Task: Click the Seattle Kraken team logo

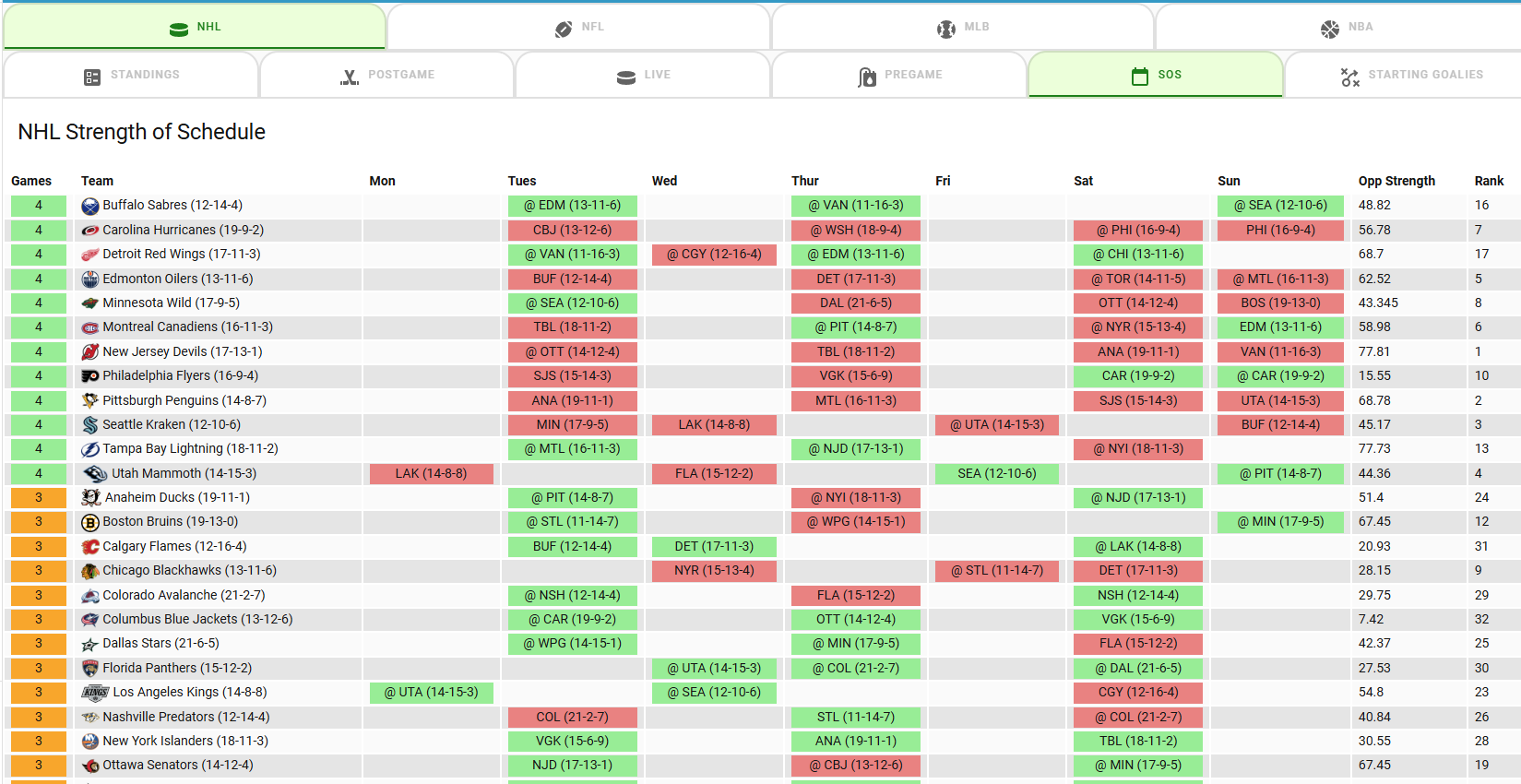Action: [x=90, y=425]
